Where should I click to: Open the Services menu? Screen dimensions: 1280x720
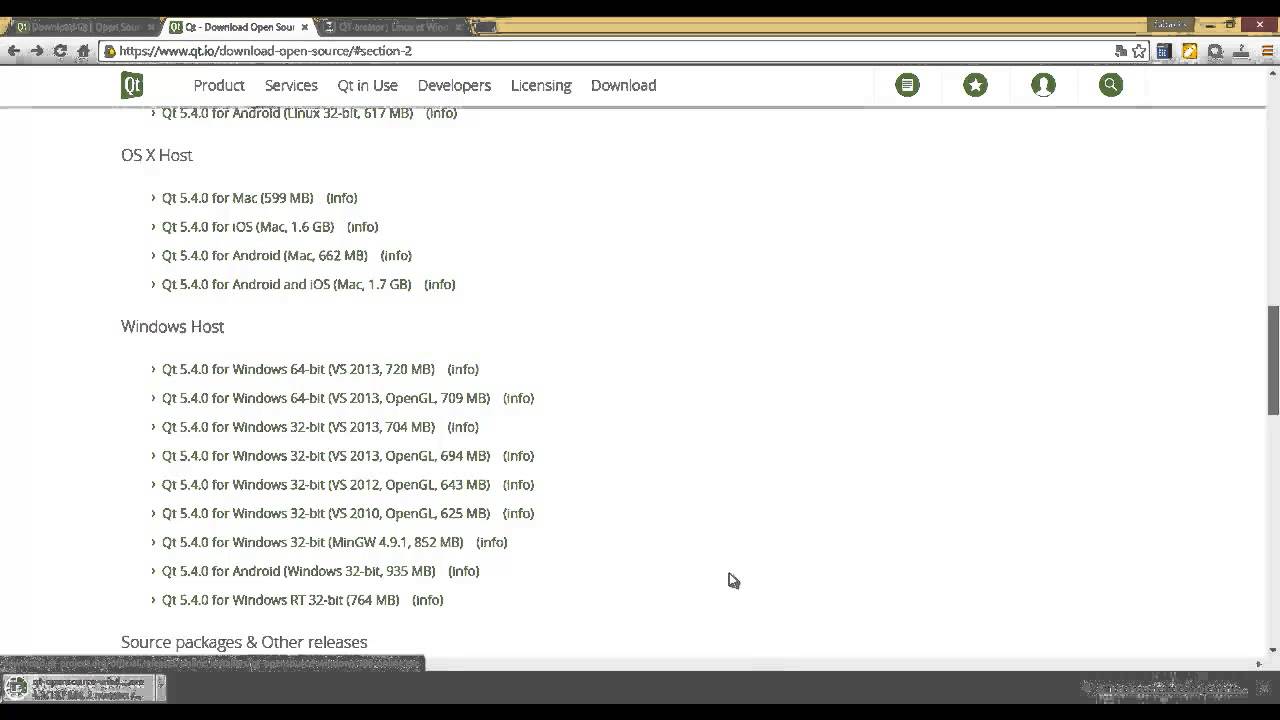coord(291,85)
